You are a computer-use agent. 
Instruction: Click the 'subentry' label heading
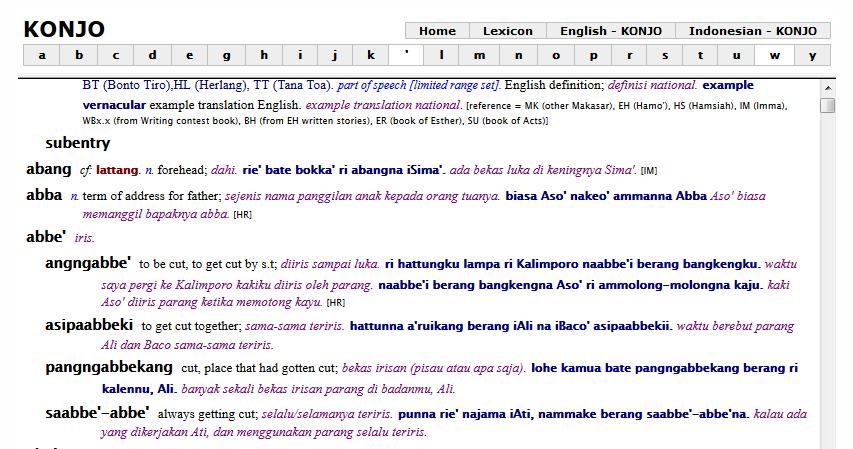pyautogui.click(x=78, y=143)
